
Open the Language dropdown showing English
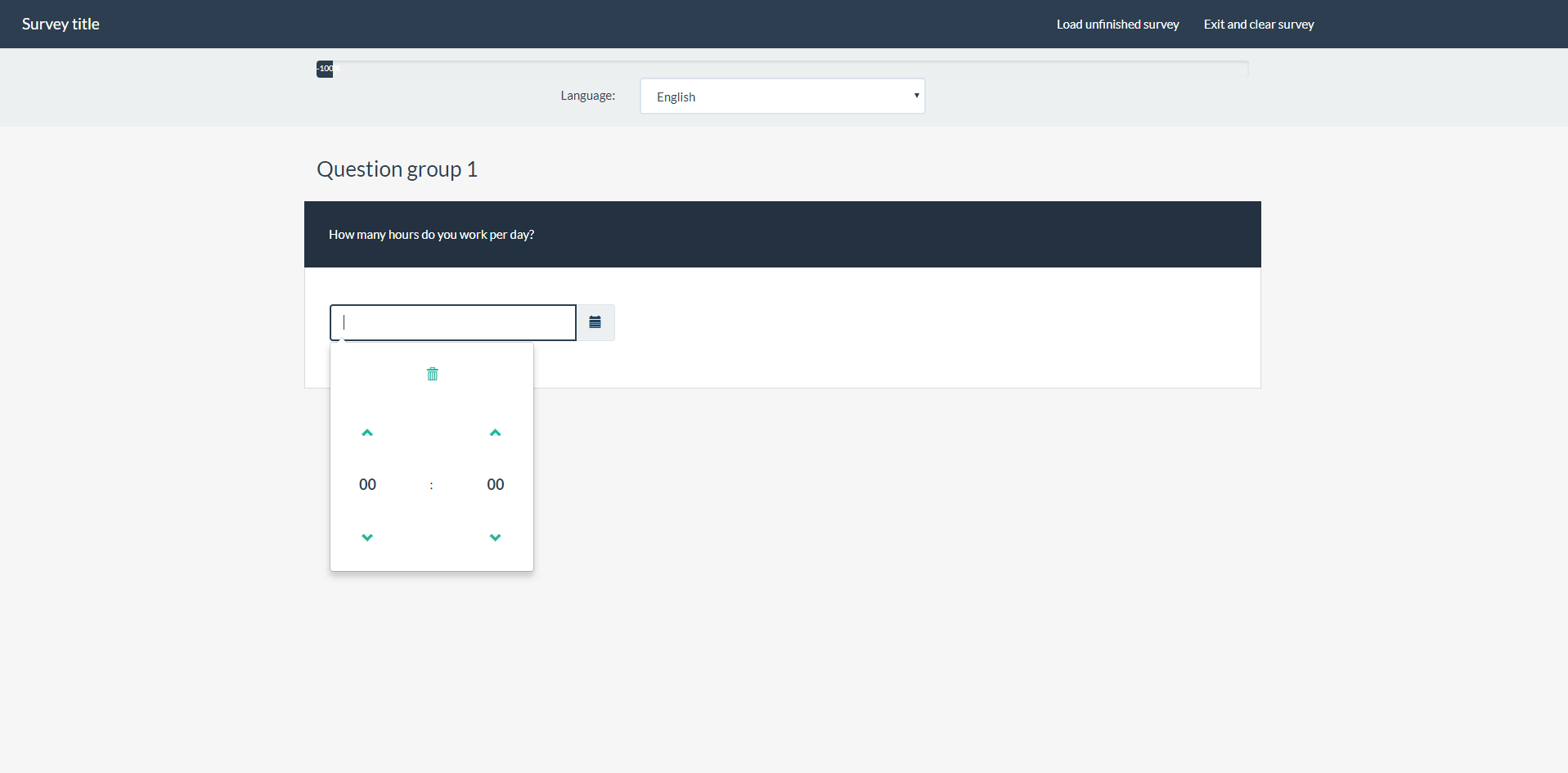click(x=781, y=97)
